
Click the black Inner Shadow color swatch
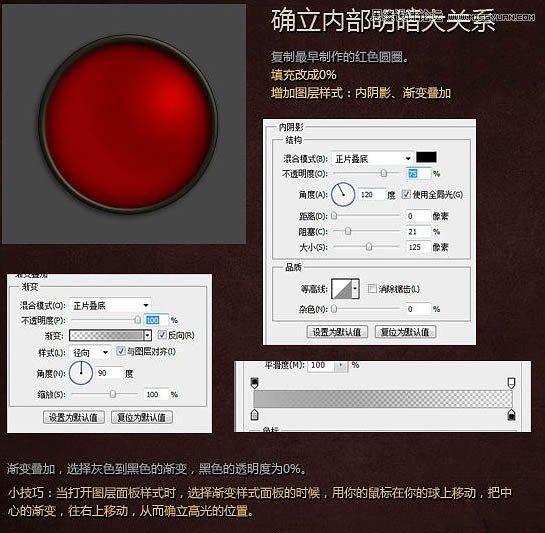pos(426,157)
